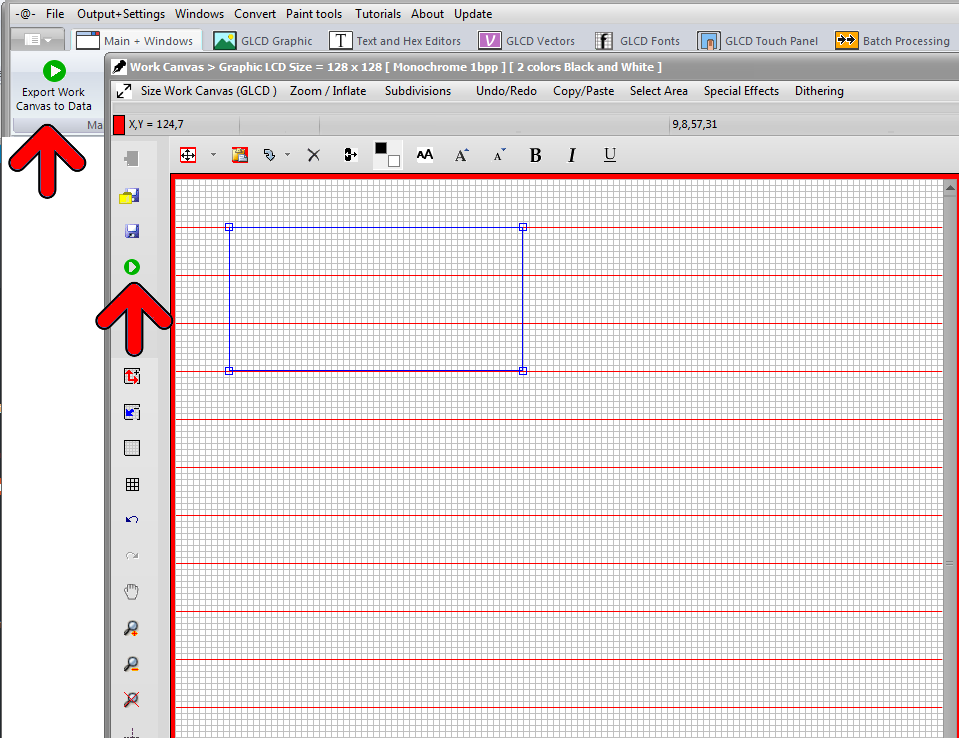
Task: Open Special Effects menu
Action: click(741, 91)
